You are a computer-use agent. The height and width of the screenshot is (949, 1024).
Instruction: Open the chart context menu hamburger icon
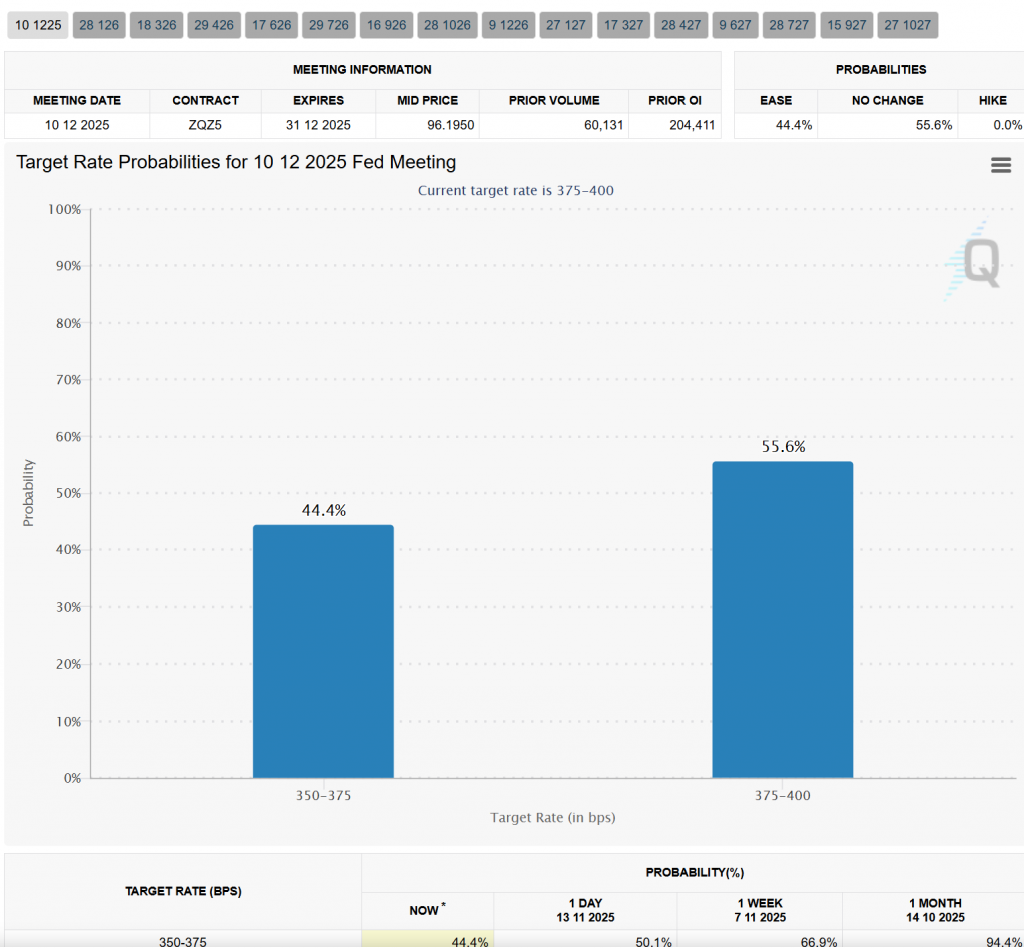pos(1000,166)
